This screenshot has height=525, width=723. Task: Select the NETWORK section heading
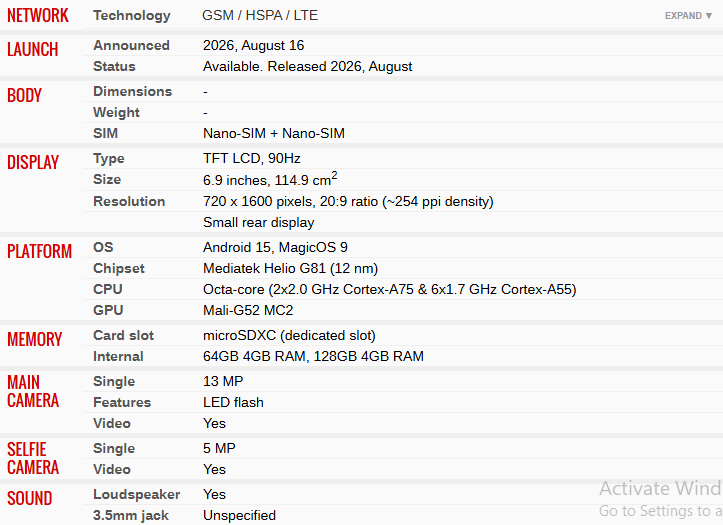tap(38, 16)
